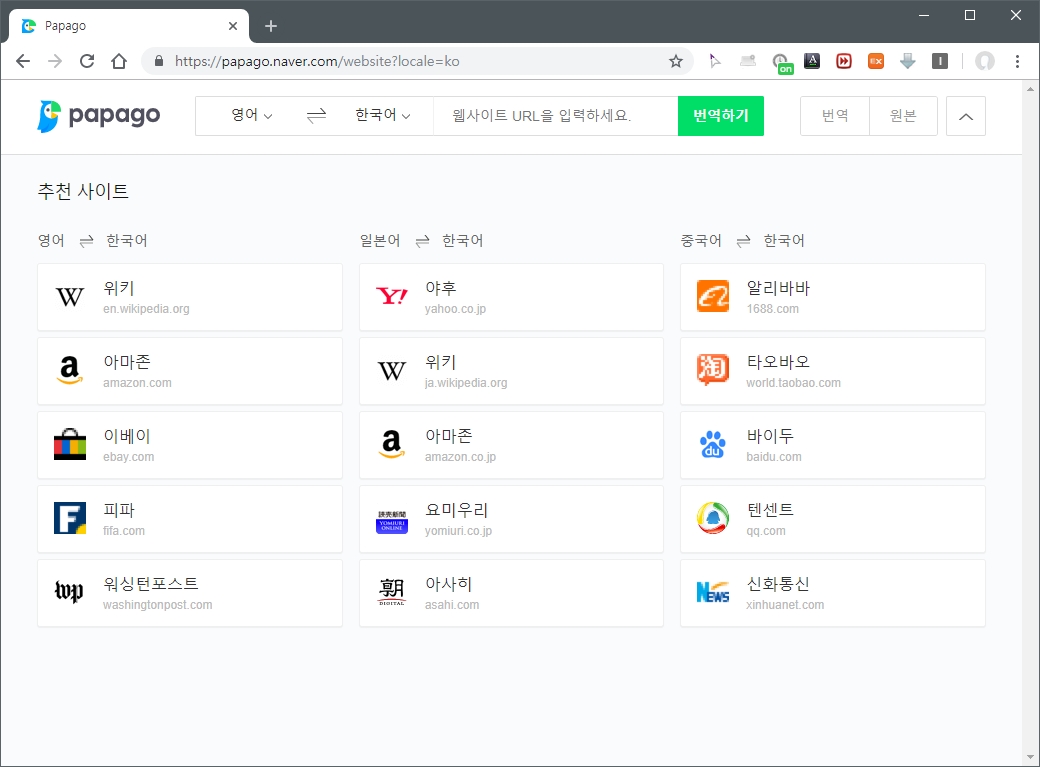Click the Alibaba orange logo
1040x767 pixels.
click(x=713, y=297)
